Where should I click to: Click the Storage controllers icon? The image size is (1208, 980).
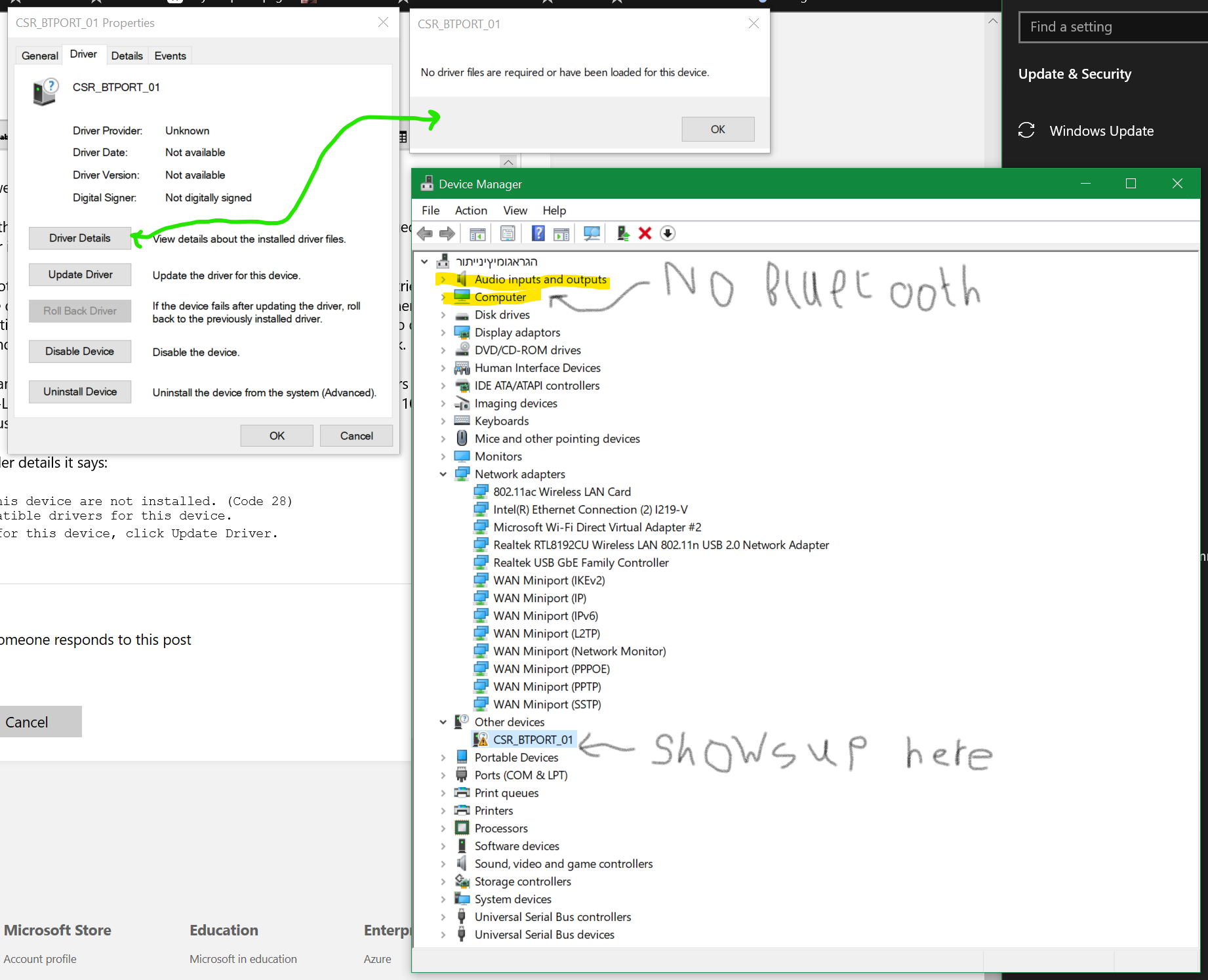point(462,881)
